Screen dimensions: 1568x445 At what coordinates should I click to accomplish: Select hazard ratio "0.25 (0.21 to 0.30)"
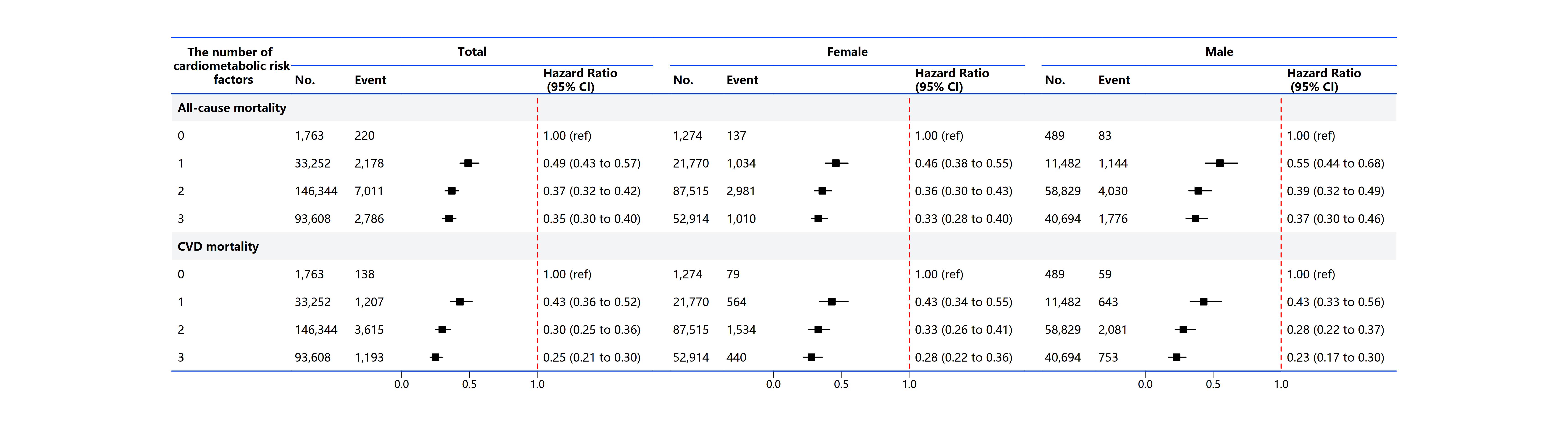592,358
